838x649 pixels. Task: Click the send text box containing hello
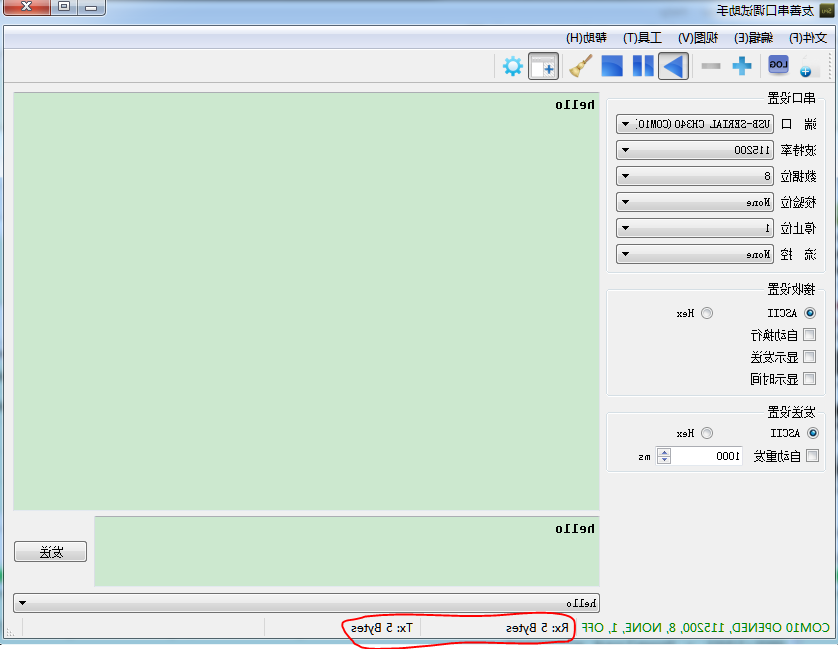[347, 551]
